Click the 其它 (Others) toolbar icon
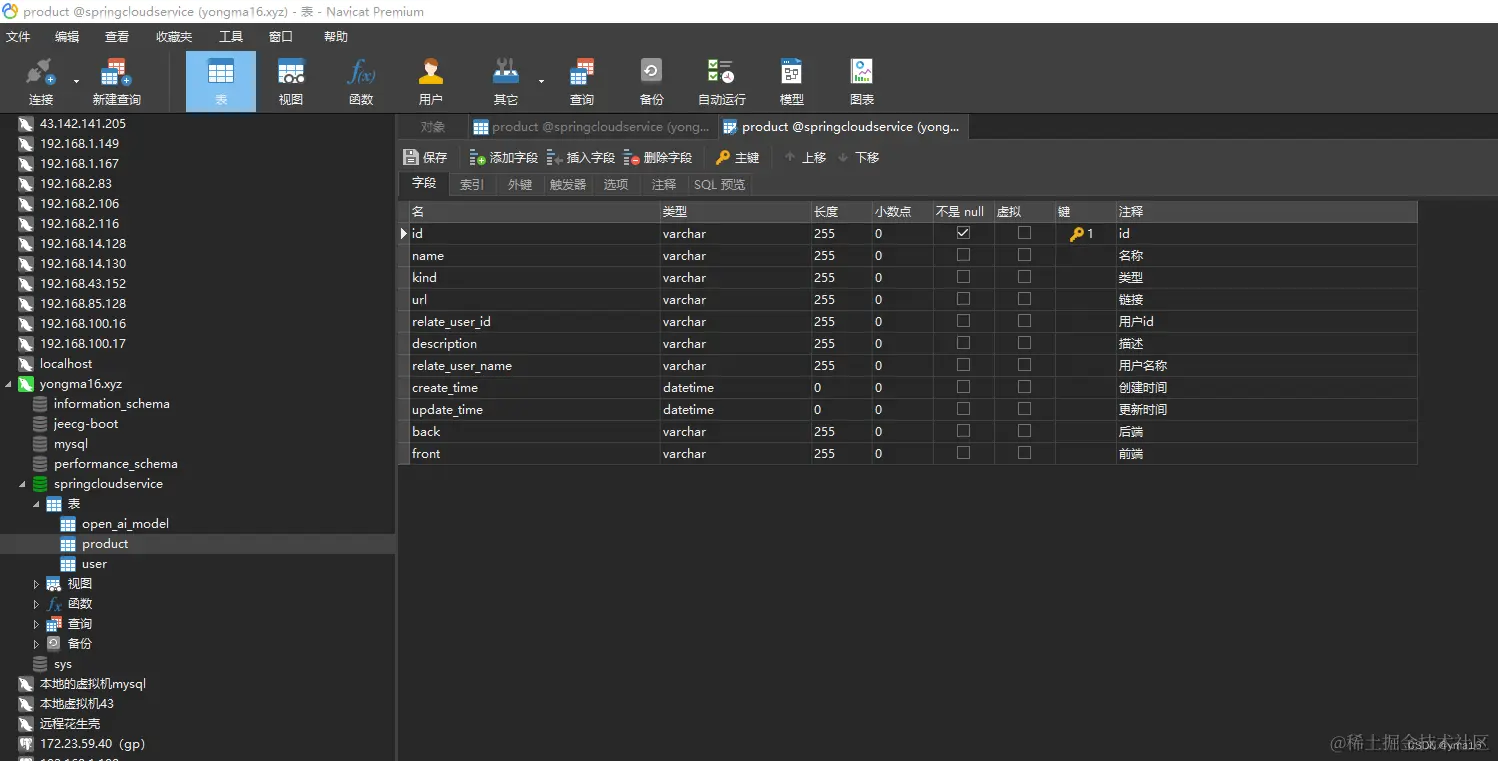Viewport: 1498px width, 761px height. [x=506, y=82]
